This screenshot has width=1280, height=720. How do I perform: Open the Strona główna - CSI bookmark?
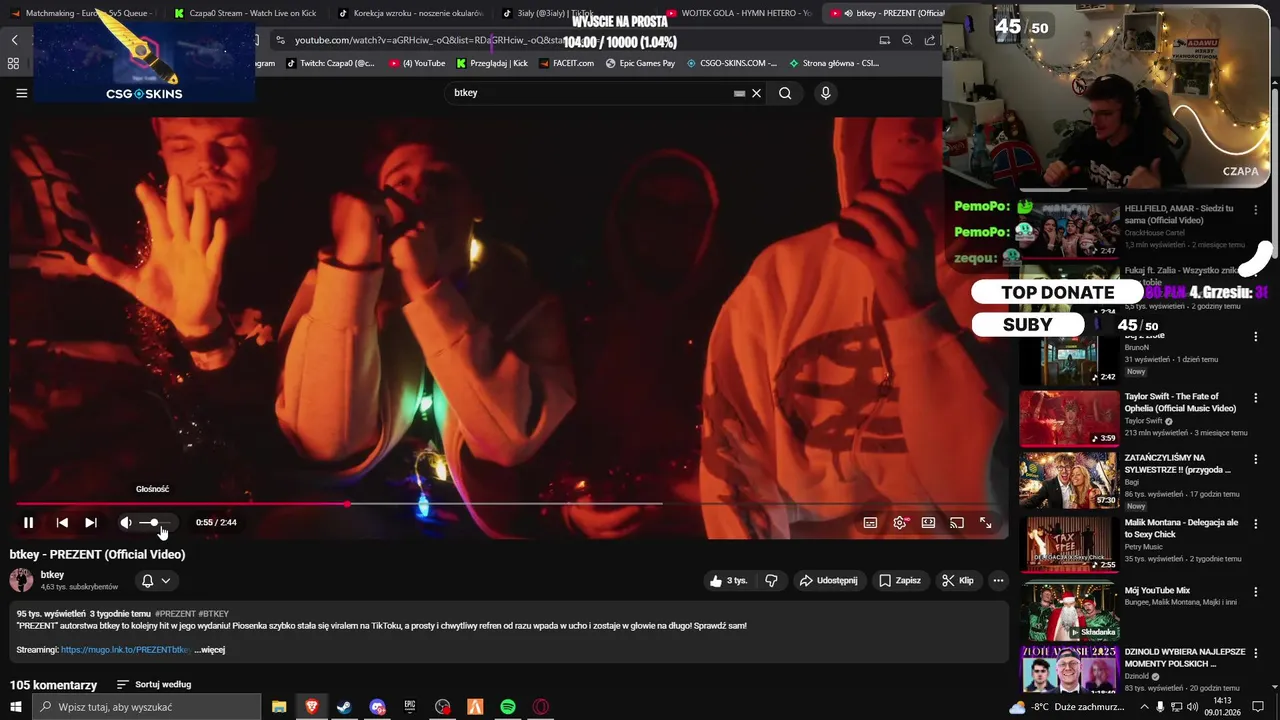click(834, 63)
